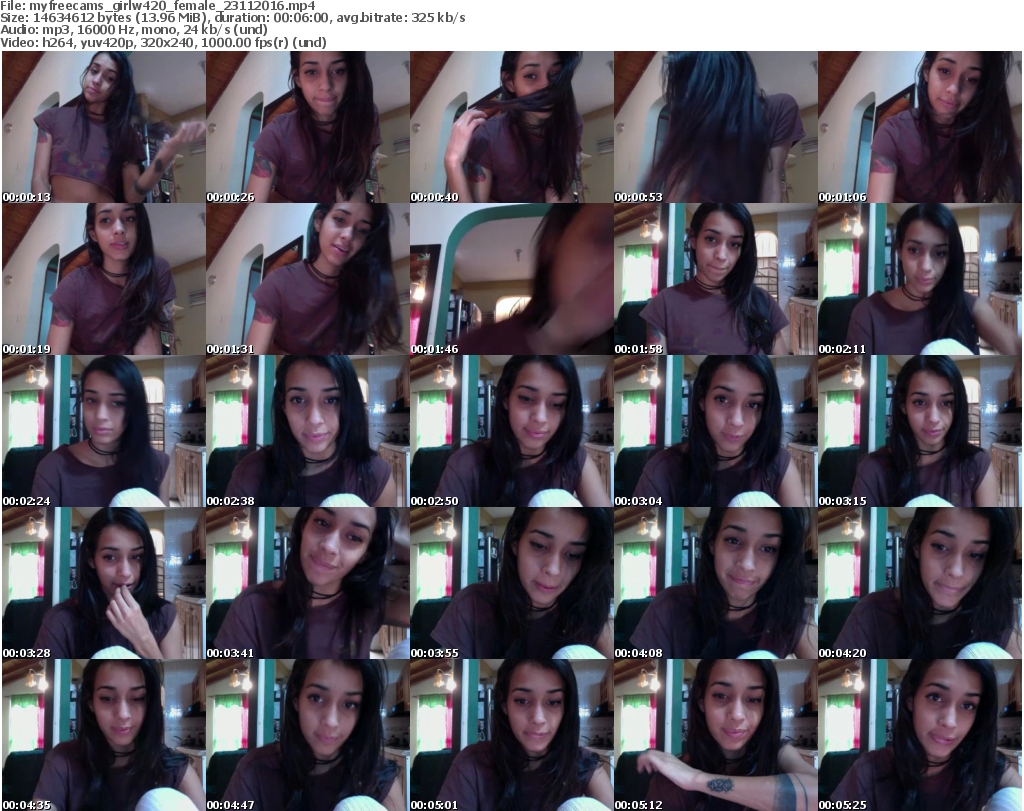
Task: Open the frame stamped 00:03:55
Action: tap(512, 583)
